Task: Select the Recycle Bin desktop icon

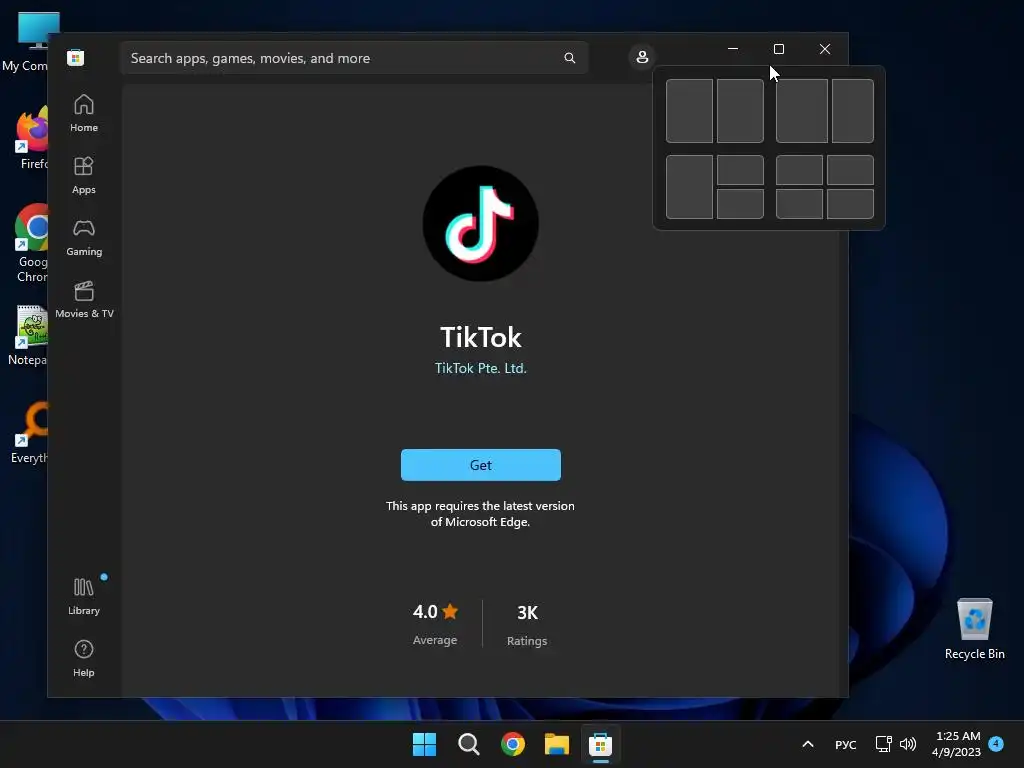Action: [974, 628]
